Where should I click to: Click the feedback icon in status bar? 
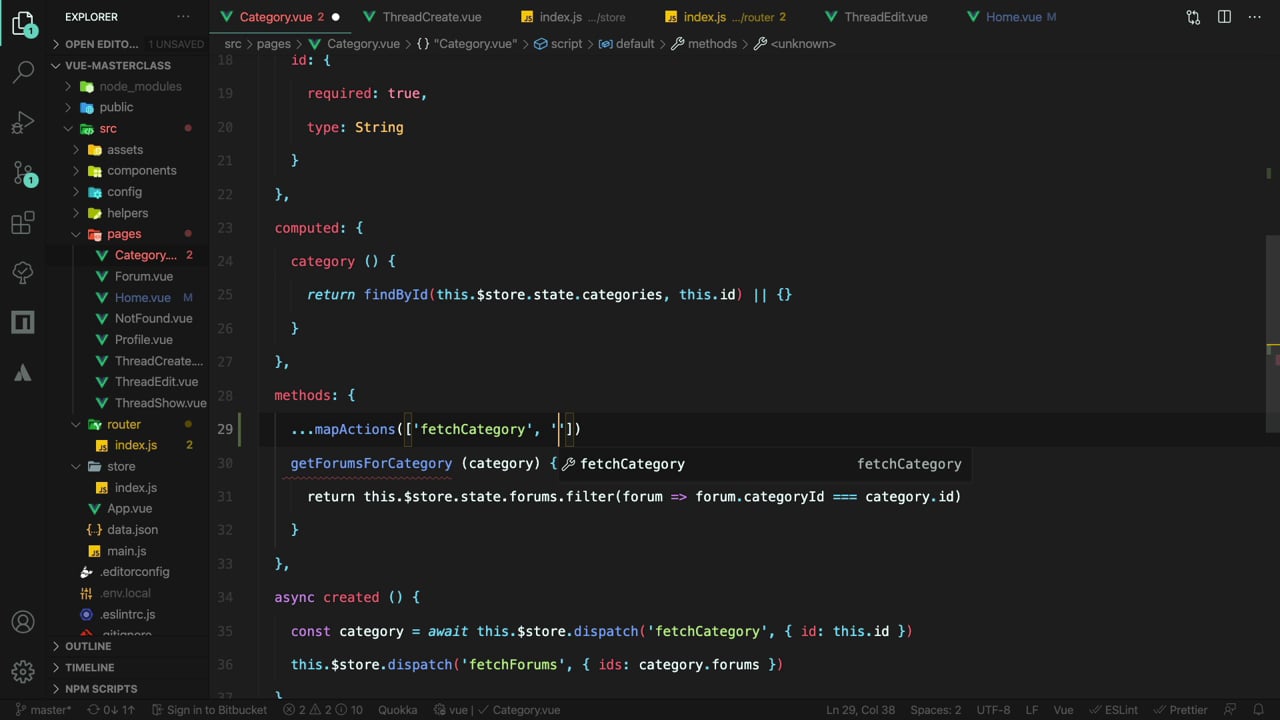(x=1232, y=710)
